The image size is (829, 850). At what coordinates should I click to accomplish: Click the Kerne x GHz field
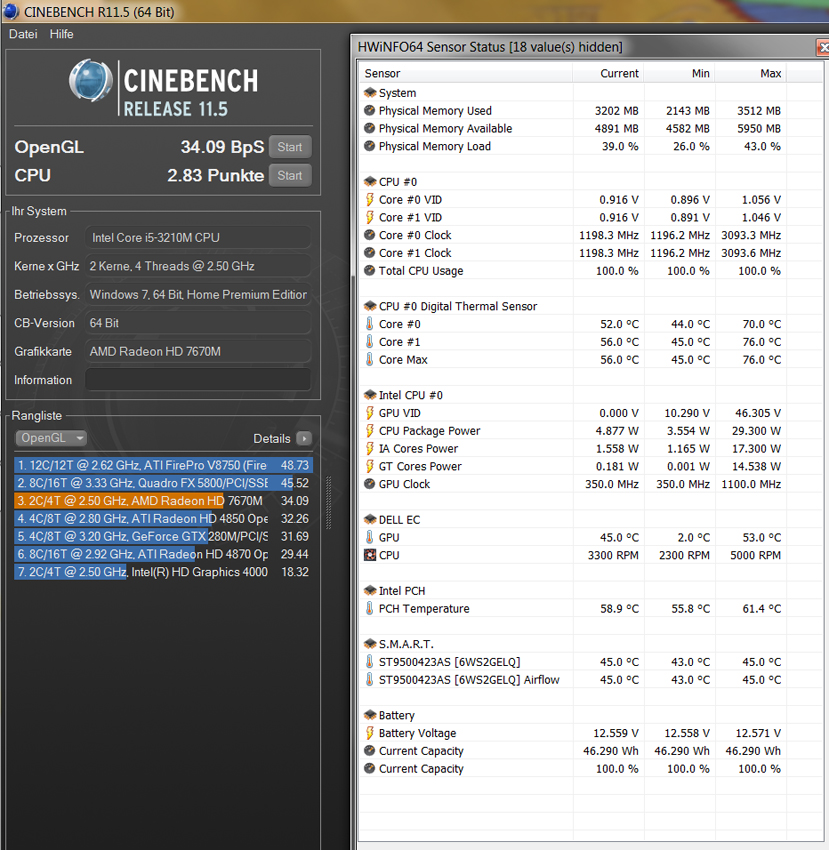198,266
